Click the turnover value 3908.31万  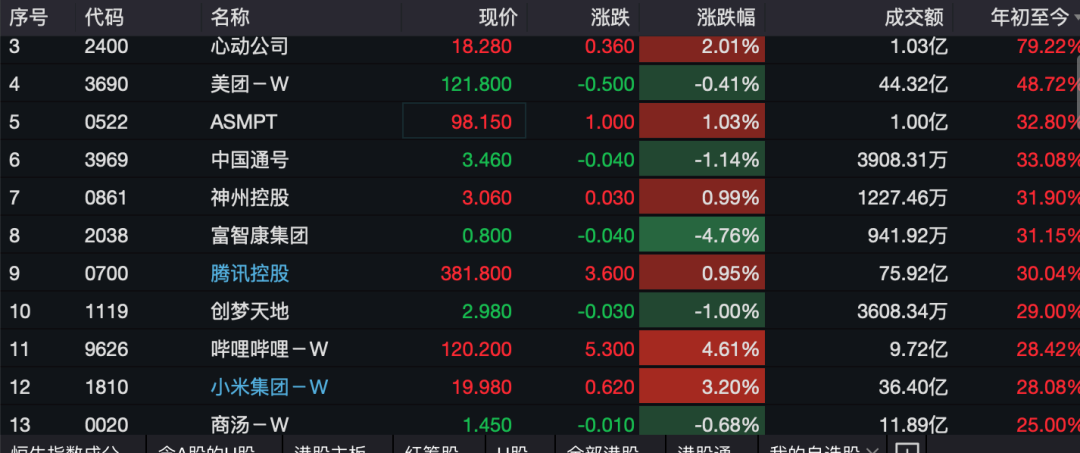click(x=902, y=160)
